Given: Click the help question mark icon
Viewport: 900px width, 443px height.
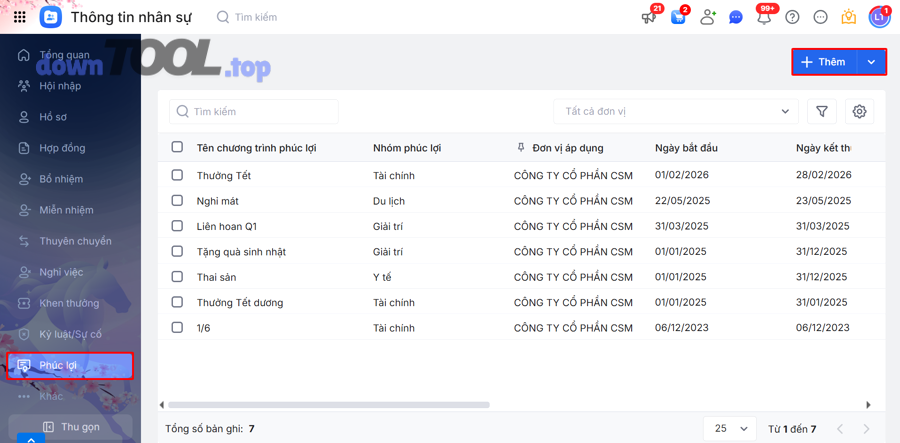Looking at the screenshot, I should pyautogui.click(x=792, y=17).
